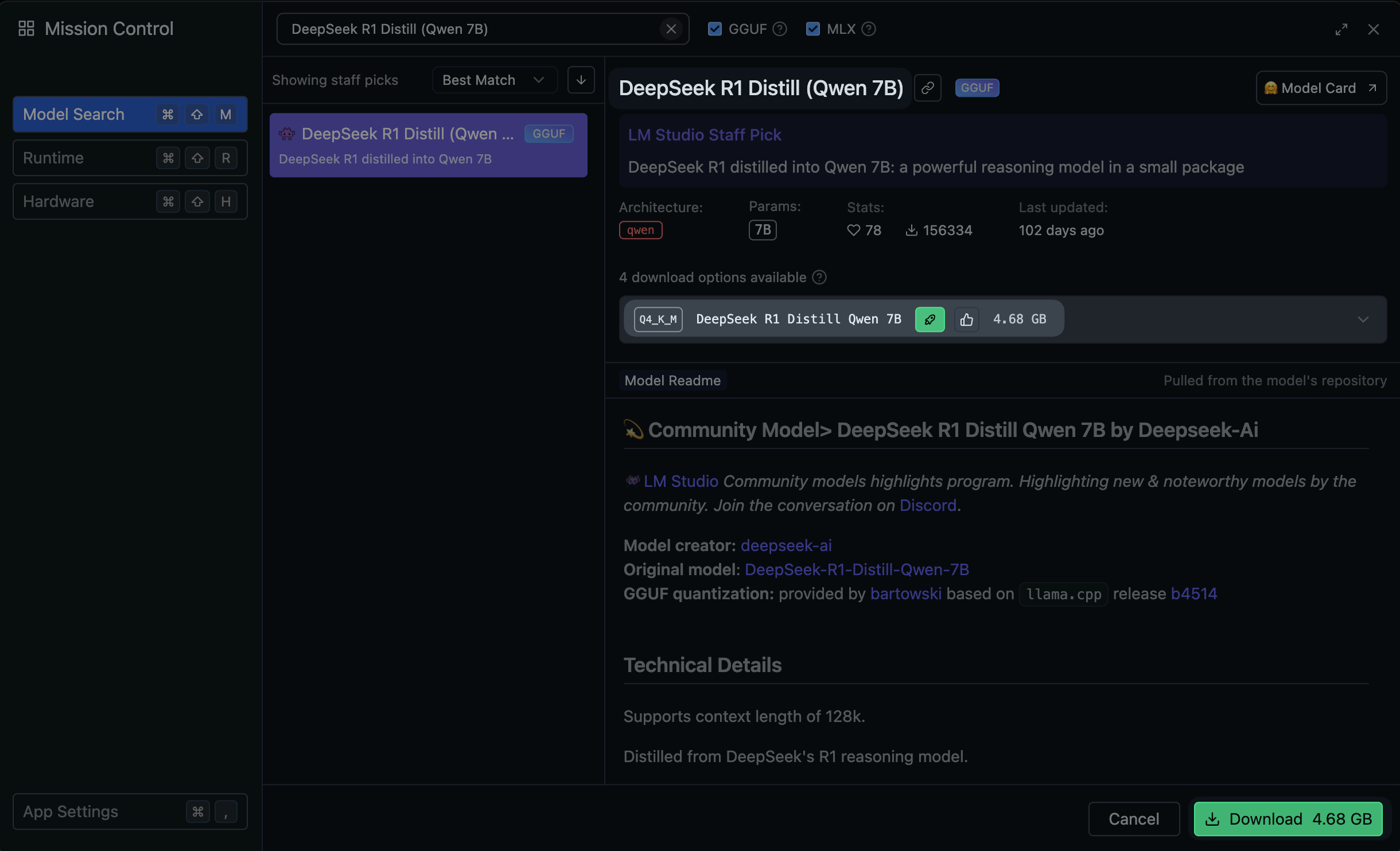Click help icon next to MLX
1400x851 pixels.
[x=869, y=29]
